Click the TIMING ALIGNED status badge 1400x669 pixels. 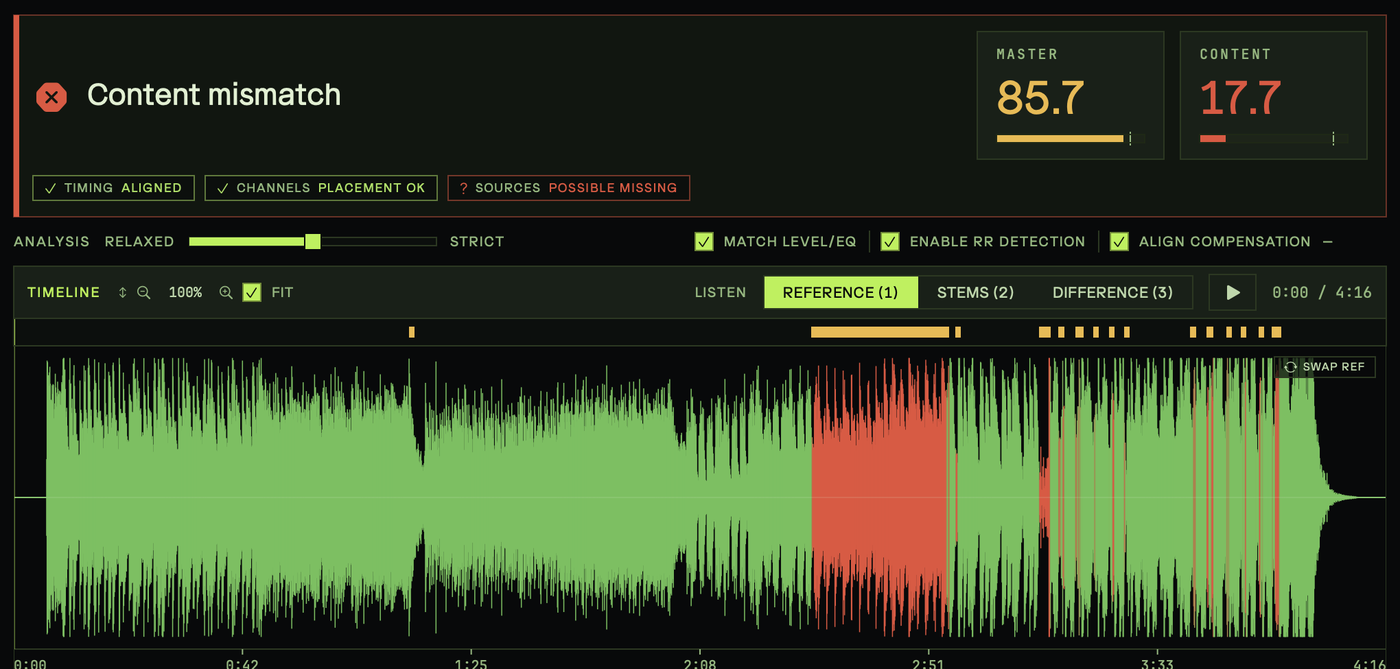(x=114, y=188)
